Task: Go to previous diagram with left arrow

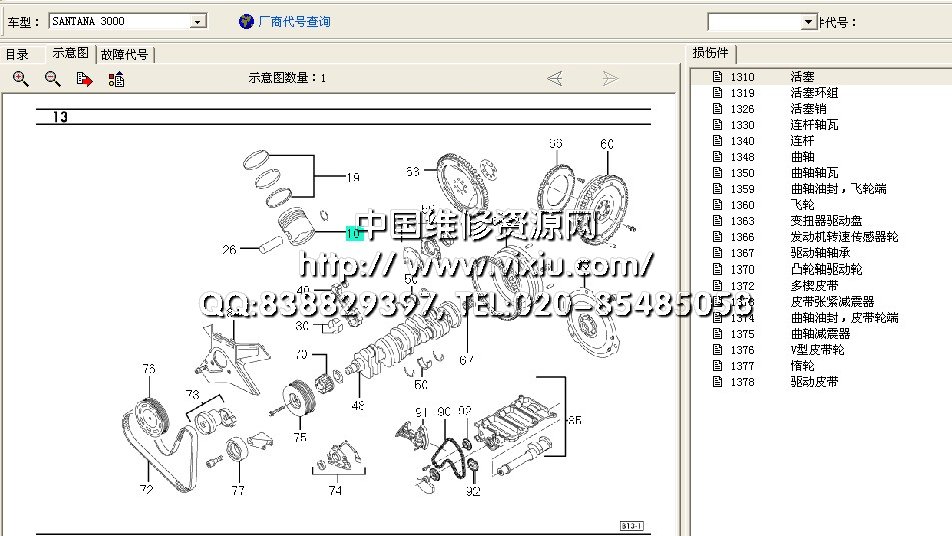Action: [x=555, y=78]
